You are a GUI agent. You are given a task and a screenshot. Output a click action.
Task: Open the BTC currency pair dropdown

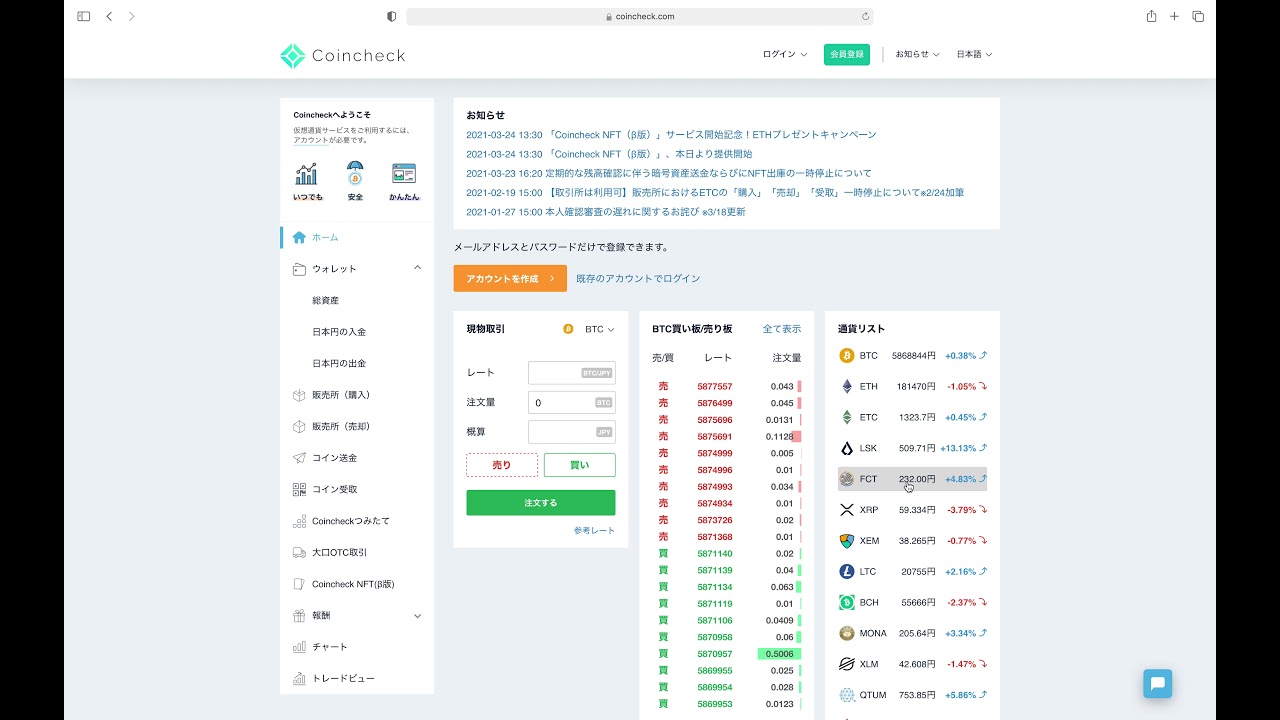tap(598, 329)
